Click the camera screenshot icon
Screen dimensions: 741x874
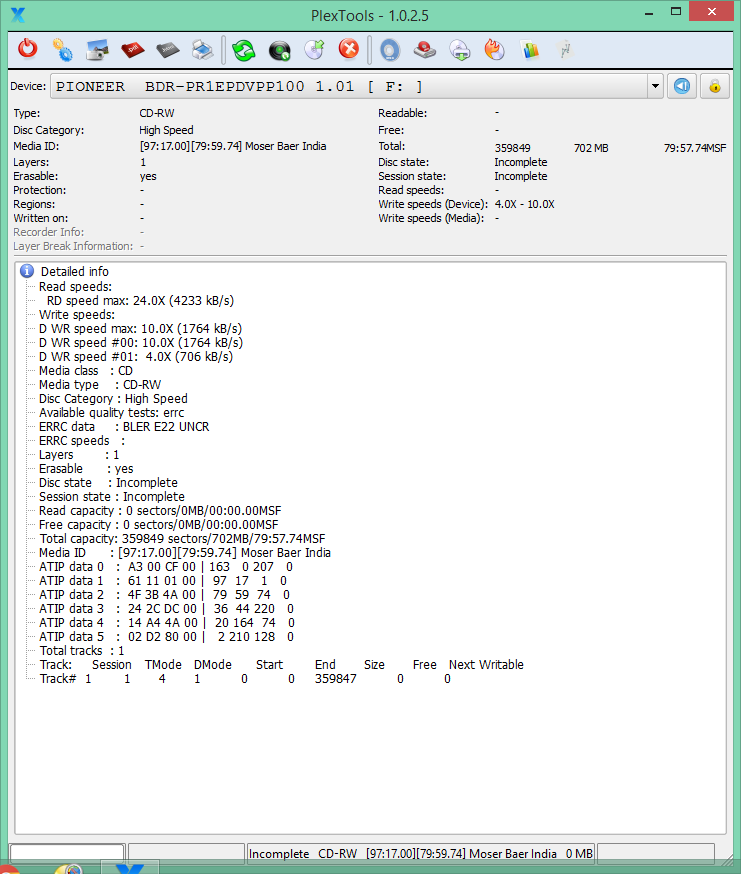click(x=98, y=50)
